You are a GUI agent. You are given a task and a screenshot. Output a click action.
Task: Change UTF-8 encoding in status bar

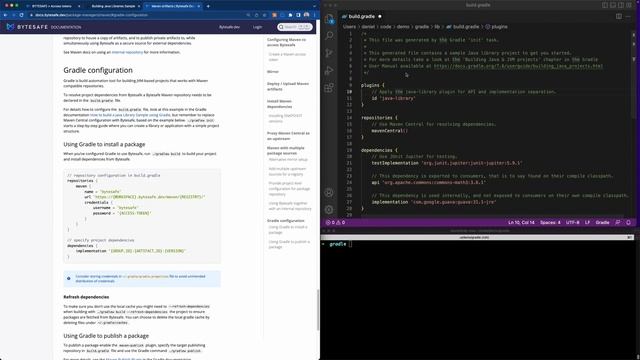572,222
